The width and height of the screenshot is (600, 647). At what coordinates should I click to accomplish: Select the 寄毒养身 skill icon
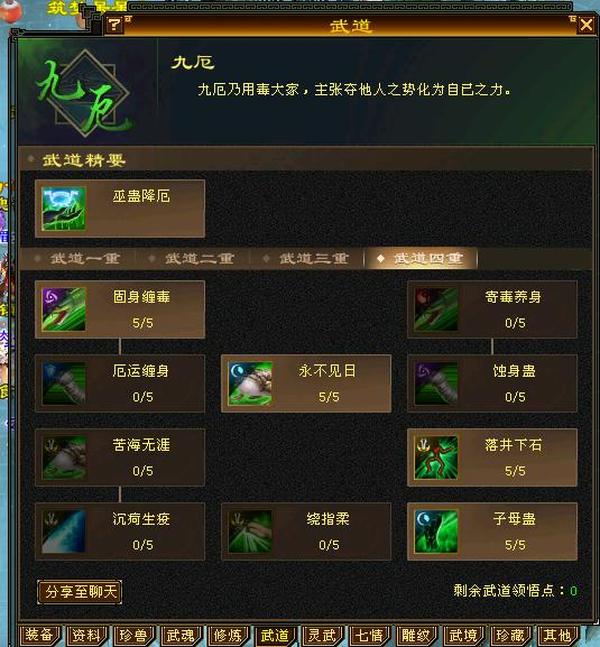click(436, 309)
